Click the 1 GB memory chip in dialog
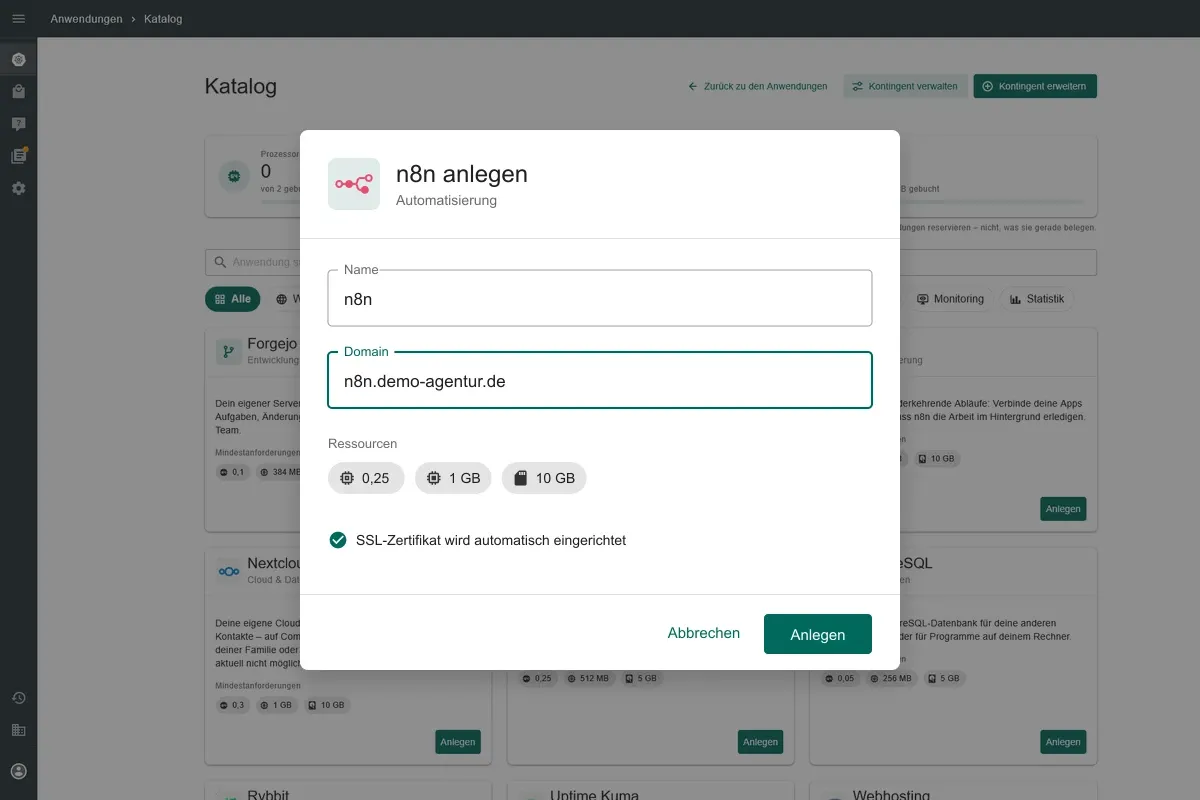Image resolution: width=1200 pixels, height=800 pixels. [x=453, y=478]
